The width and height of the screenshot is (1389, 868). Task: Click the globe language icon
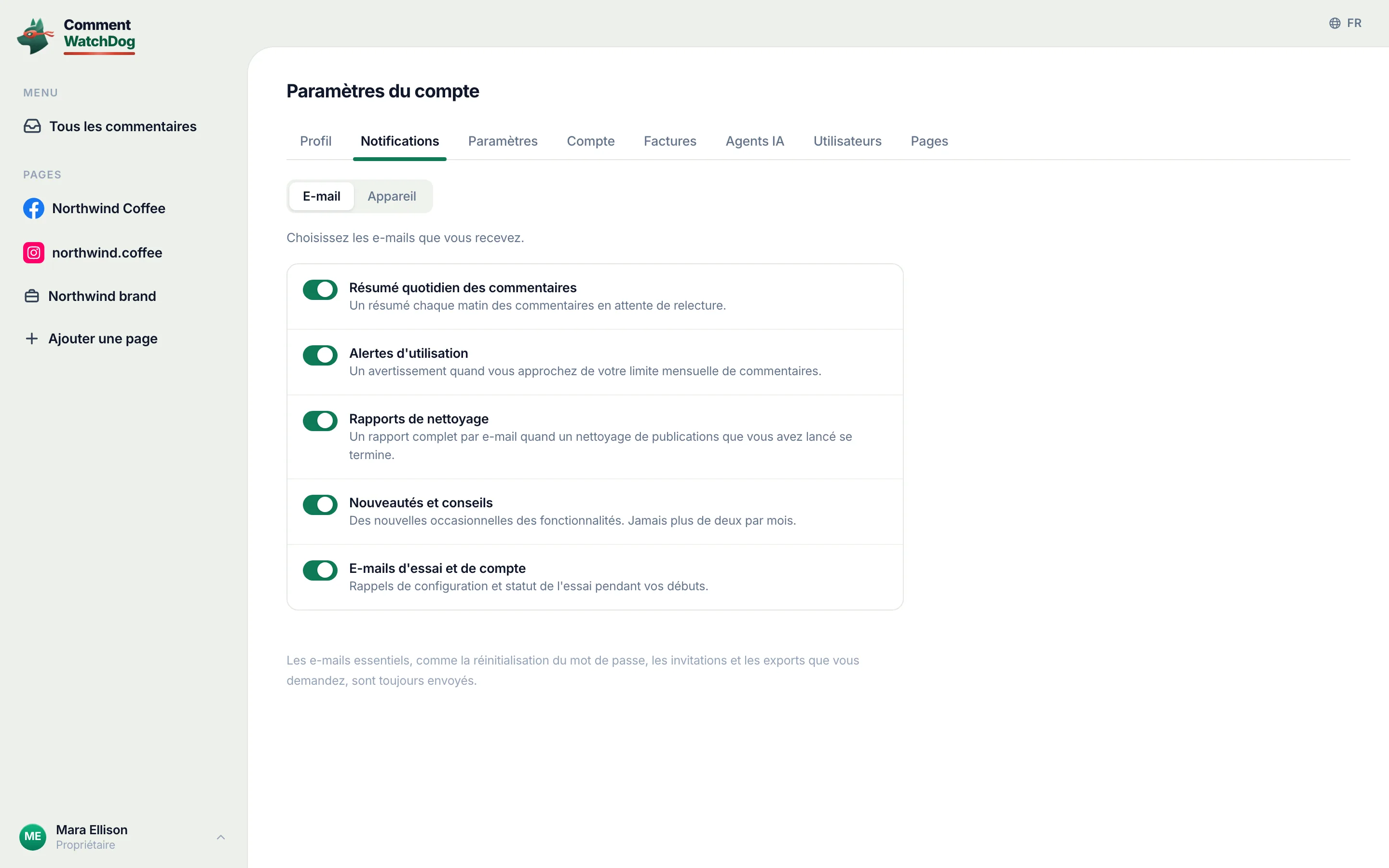(x=1335, y=23)
